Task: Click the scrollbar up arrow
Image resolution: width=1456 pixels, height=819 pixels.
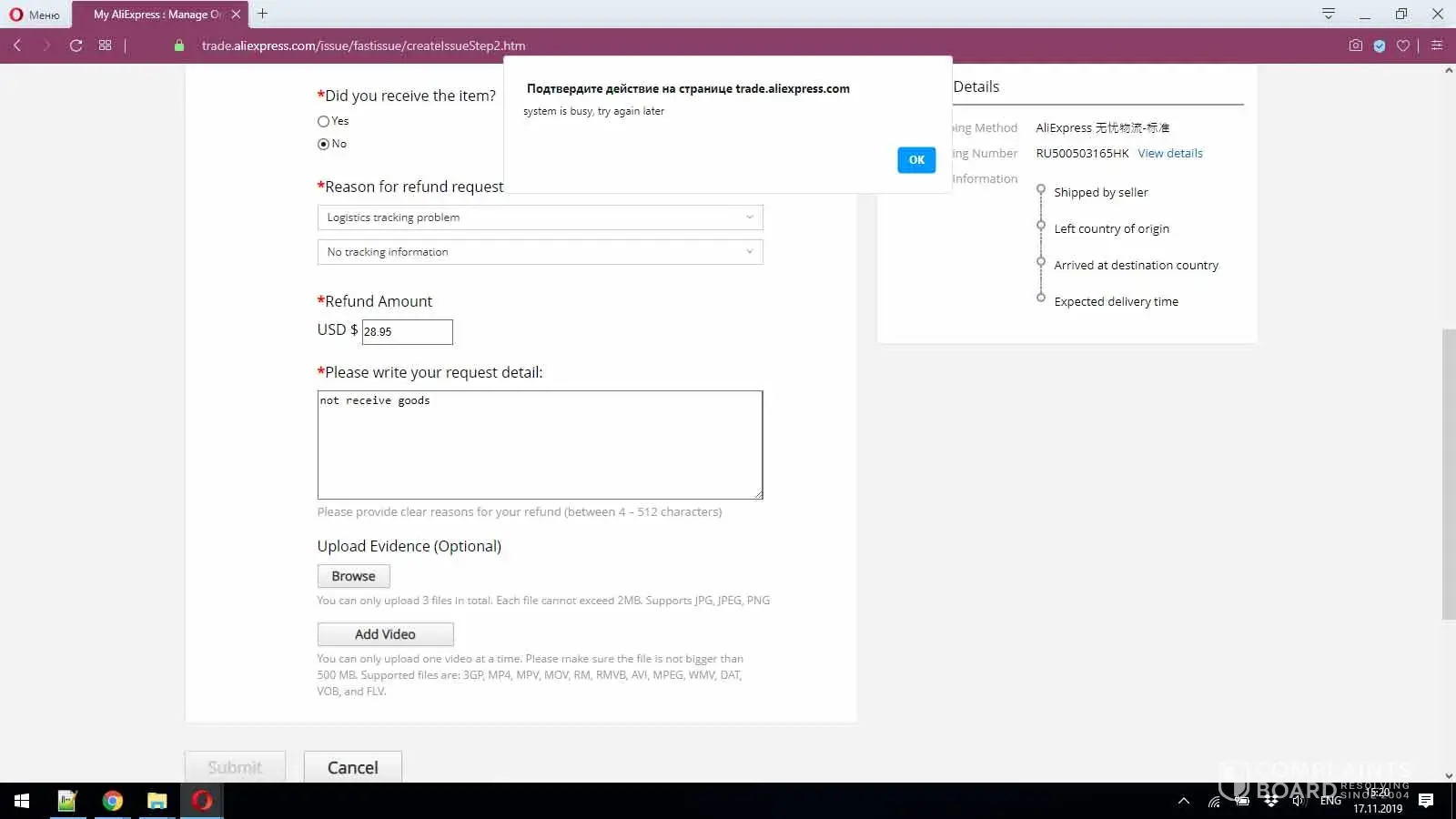Action: coord(1449,71)
